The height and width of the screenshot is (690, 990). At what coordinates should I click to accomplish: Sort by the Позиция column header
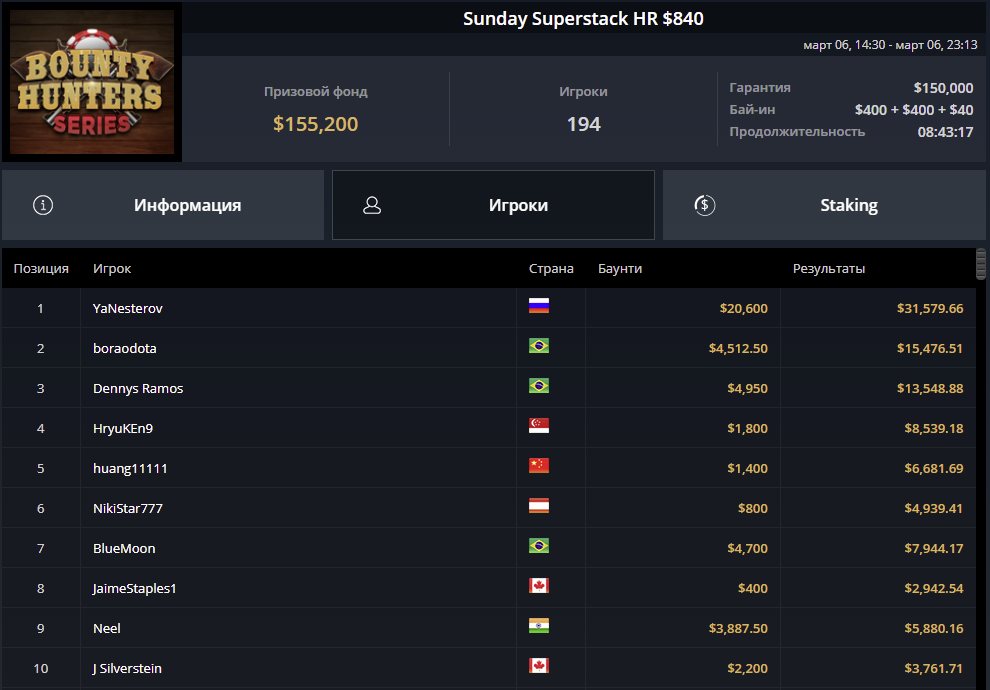(41, 268)
